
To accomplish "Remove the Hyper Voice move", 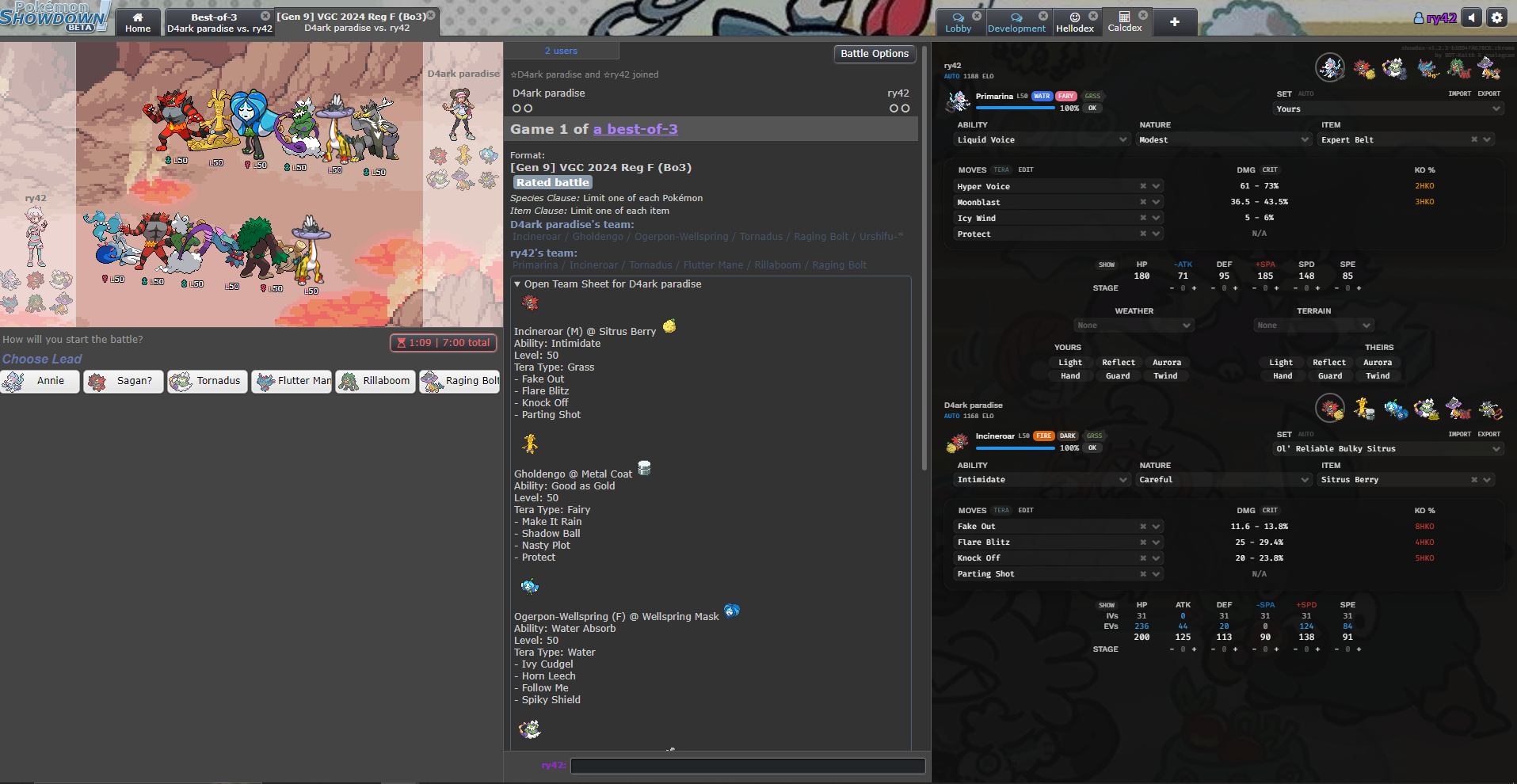I will pyautogui.click(x=1143, y=186).
